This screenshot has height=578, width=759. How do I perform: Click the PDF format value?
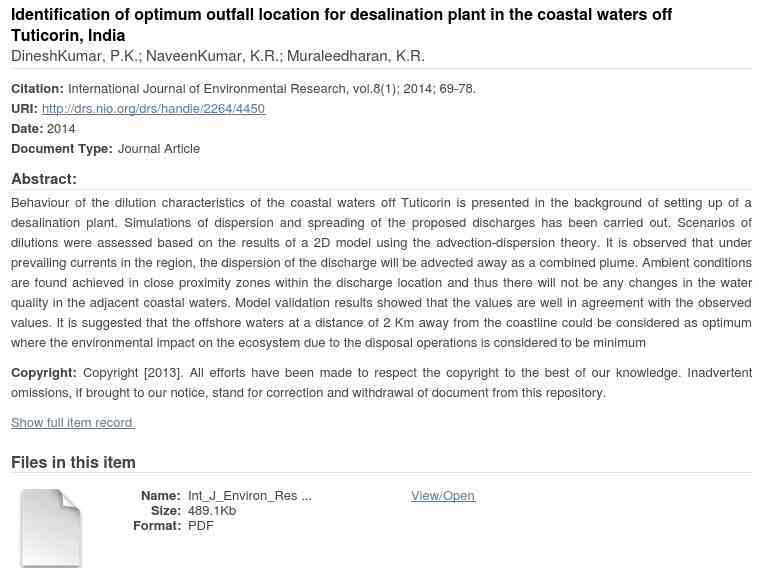[201, 526]
